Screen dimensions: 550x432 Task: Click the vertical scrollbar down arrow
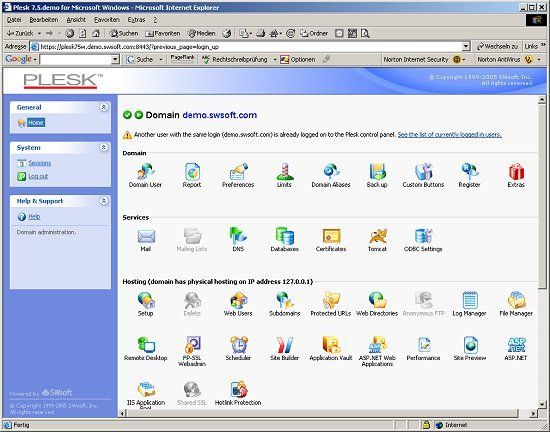(x=542, y=404)
